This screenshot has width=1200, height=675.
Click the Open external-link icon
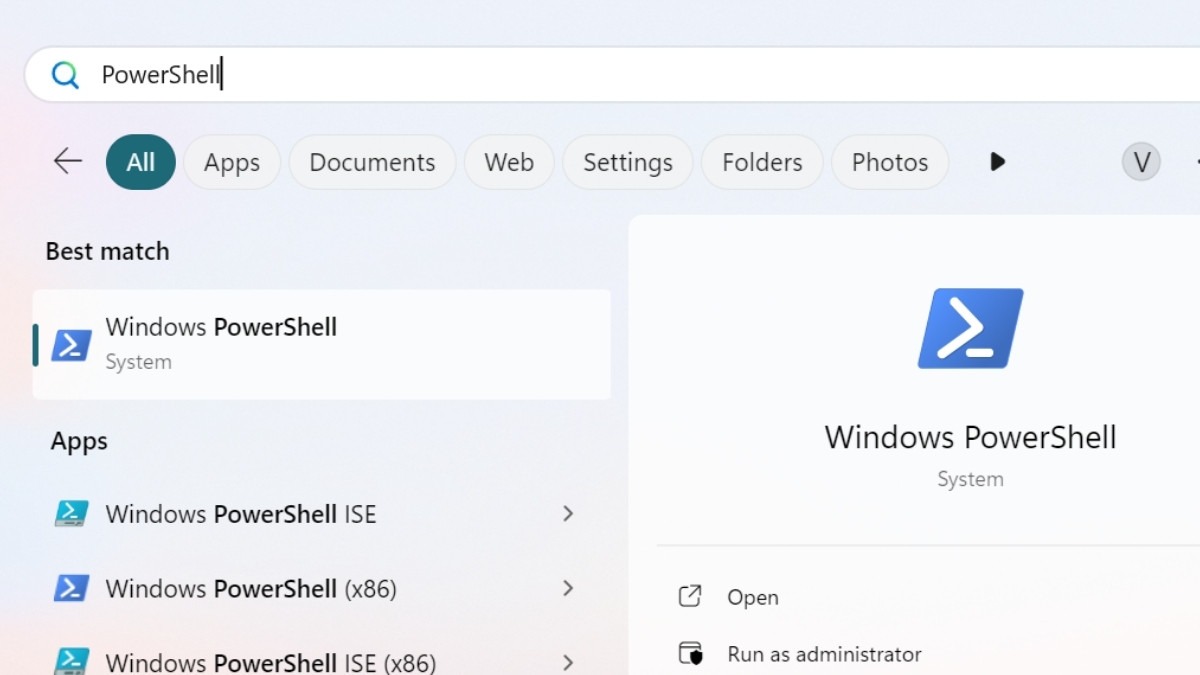(690, 597)
